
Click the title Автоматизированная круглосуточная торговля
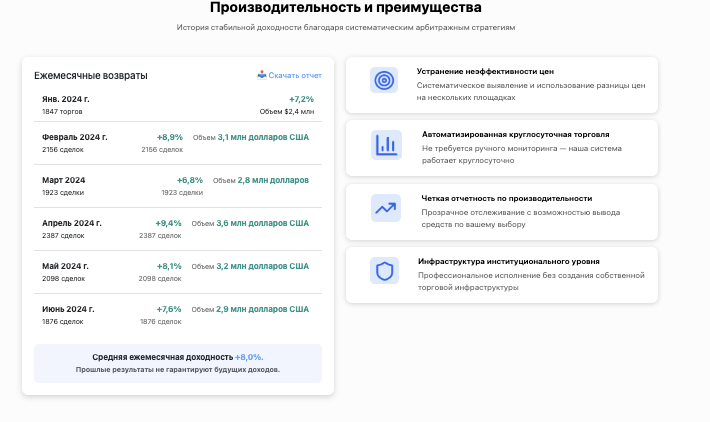515,134
